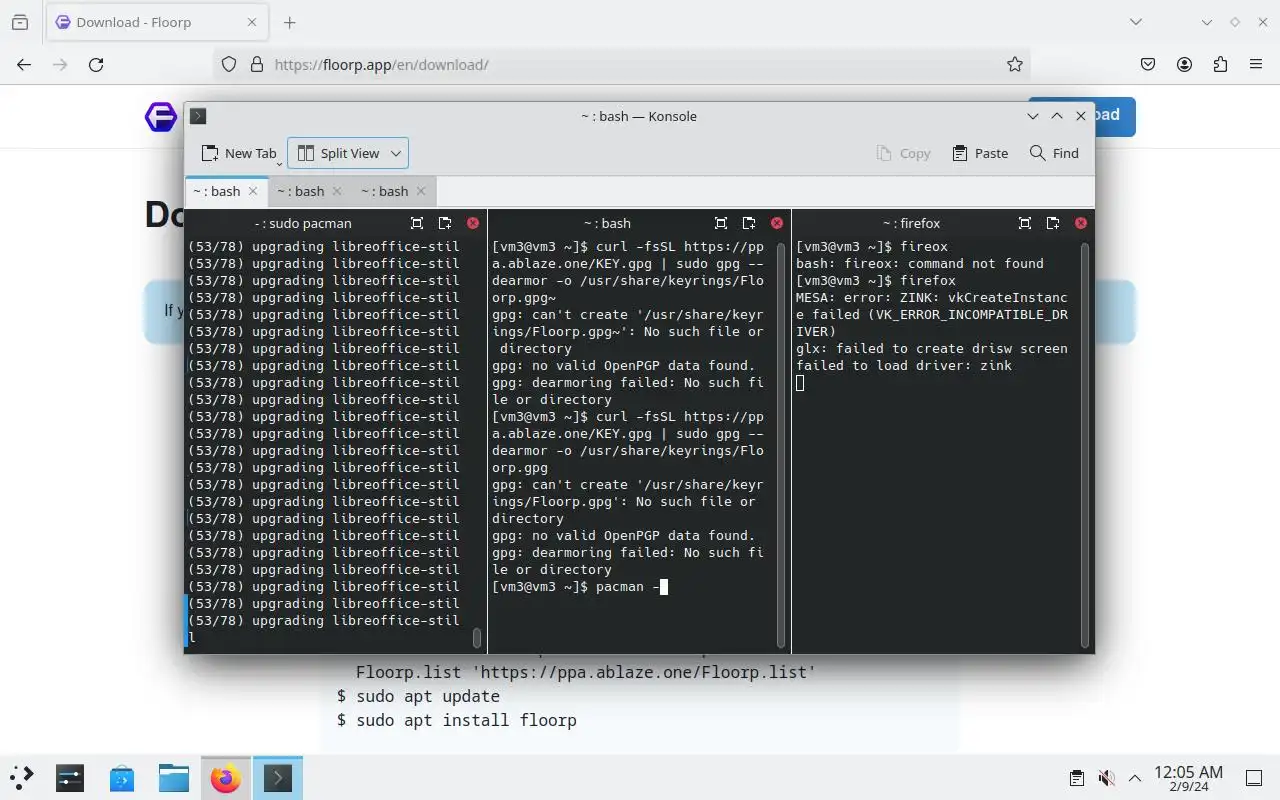Maximize the sudo pacman terminal pane
Image resolution: width=1280 pixels, height=800 pixels.
417,223
